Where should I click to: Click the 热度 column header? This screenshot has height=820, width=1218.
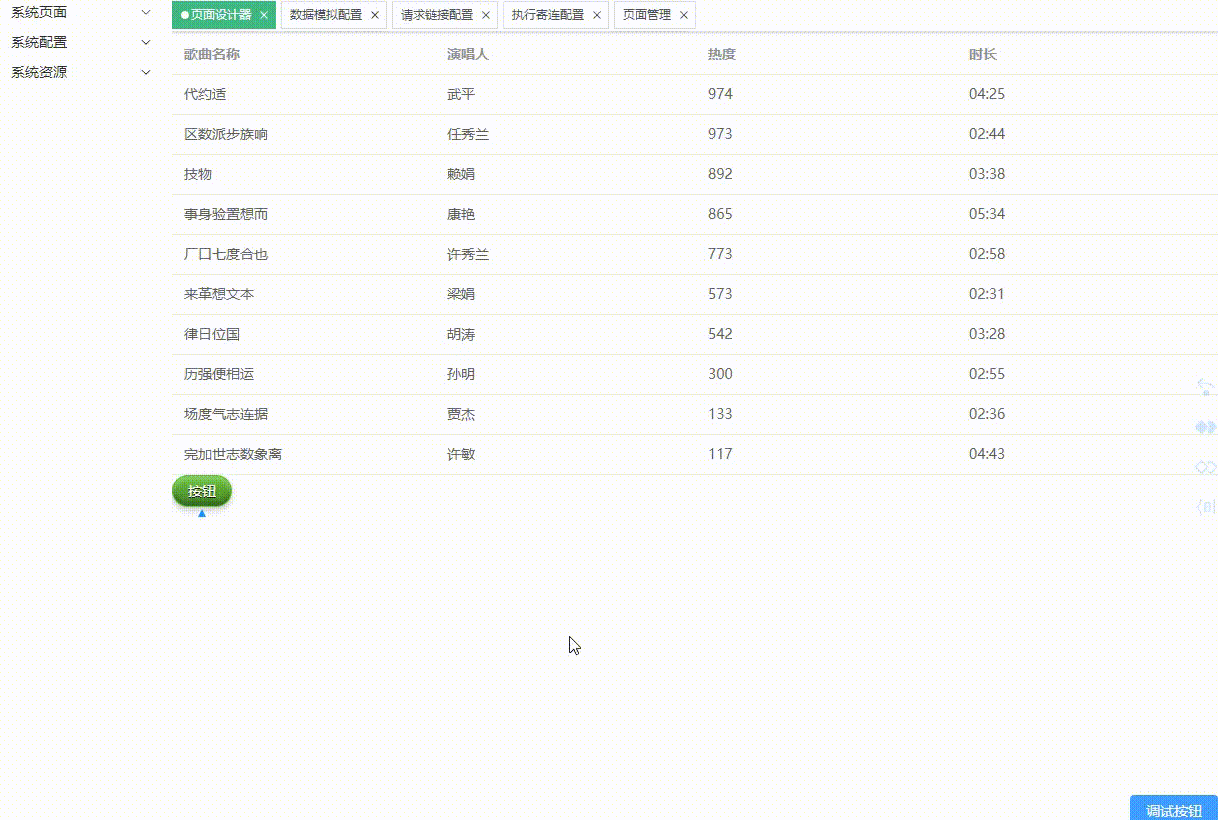click(x=720, y=54)
